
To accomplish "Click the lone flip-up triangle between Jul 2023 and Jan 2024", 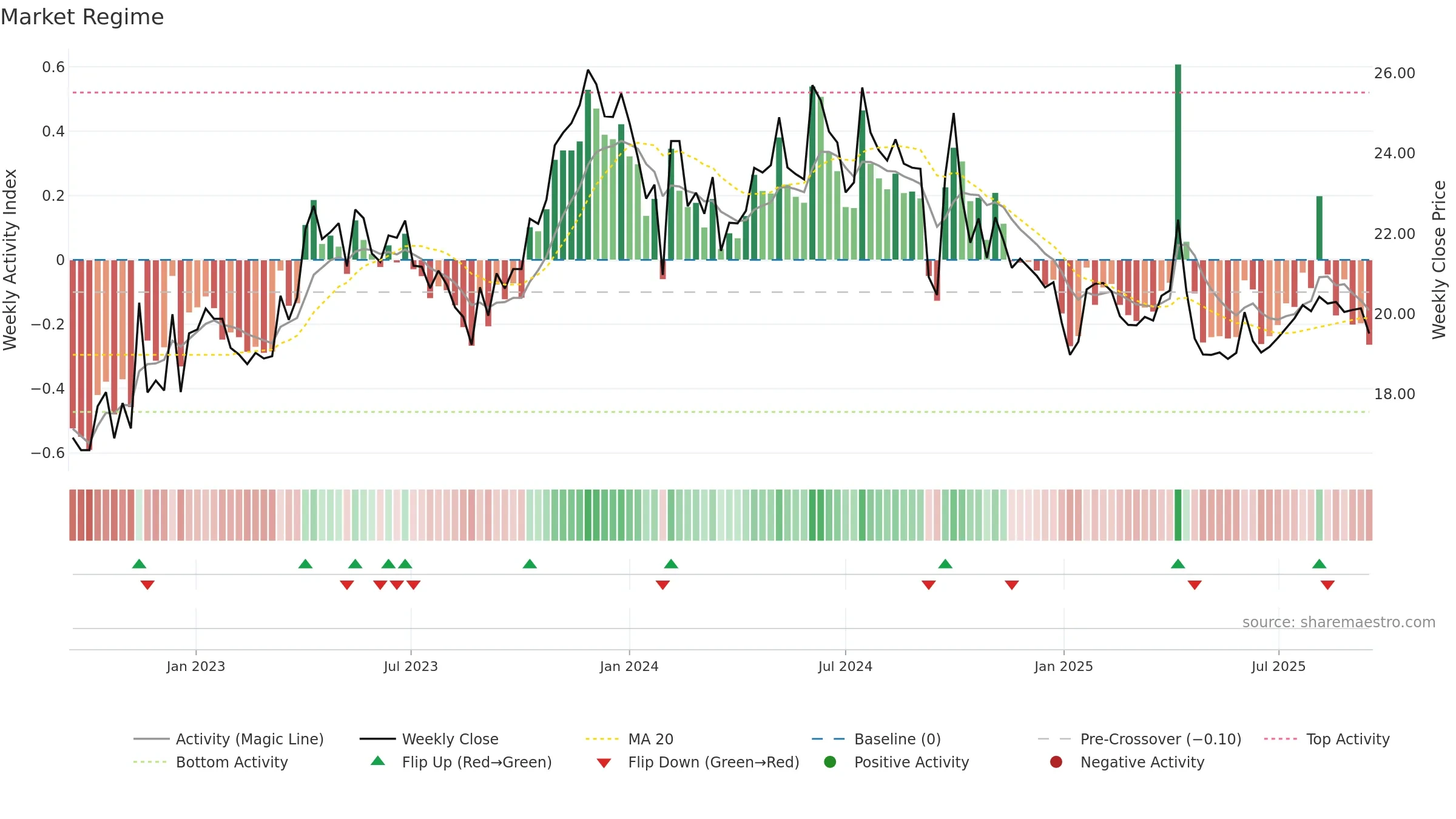I will pos(530,564).
